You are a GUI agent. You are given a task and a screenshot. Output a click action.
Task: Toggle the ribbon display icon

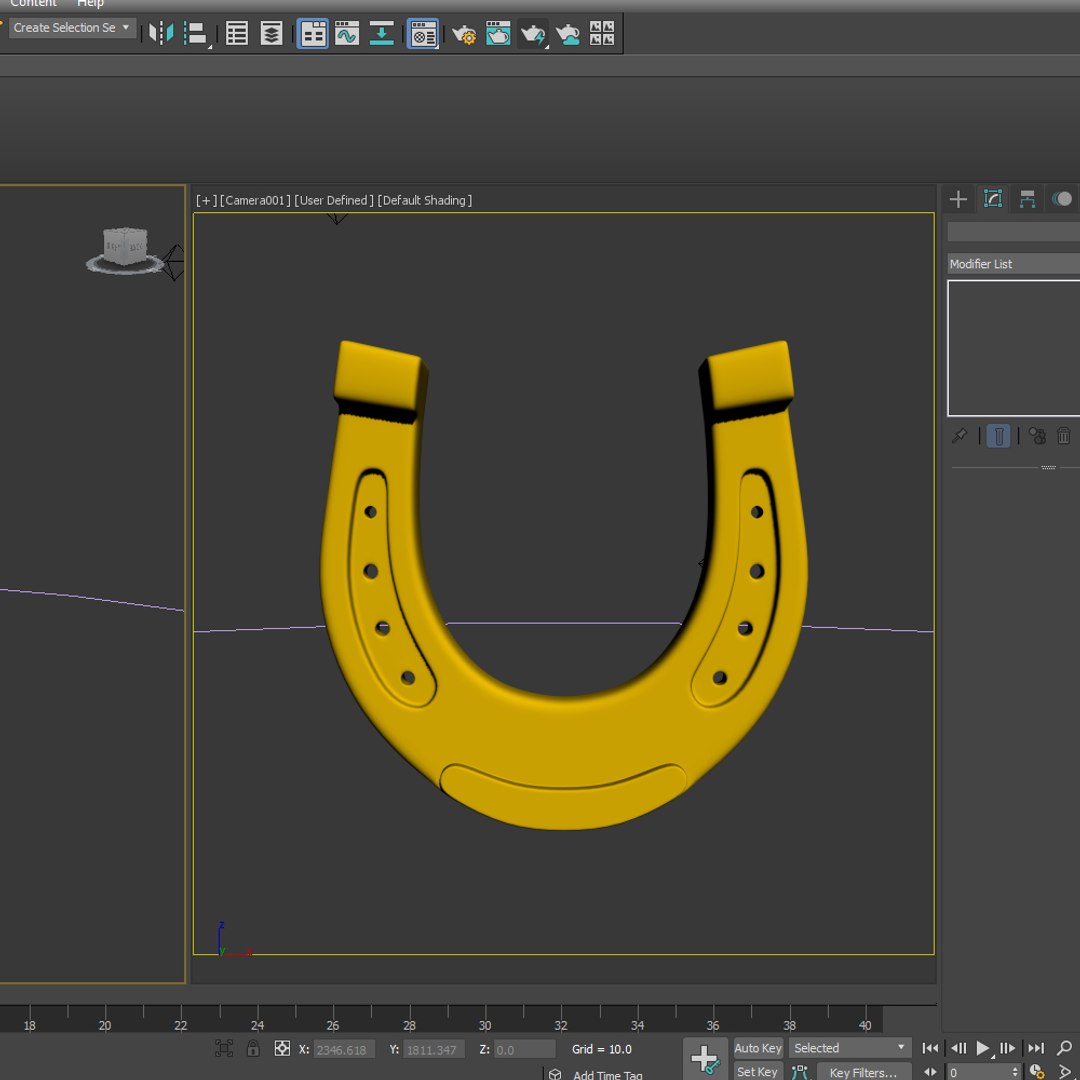(313, 33)
